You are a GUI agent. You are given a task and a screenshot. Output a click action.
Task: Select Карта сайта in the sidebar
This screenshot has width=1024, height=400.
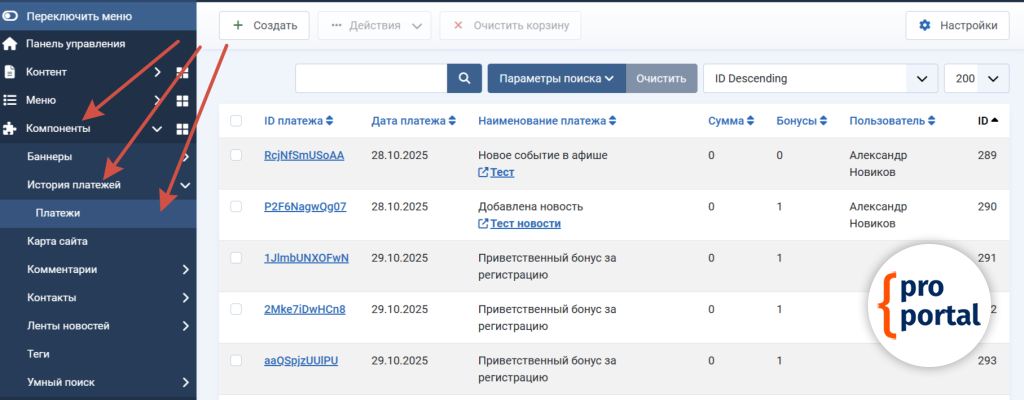tap(57, 241)
